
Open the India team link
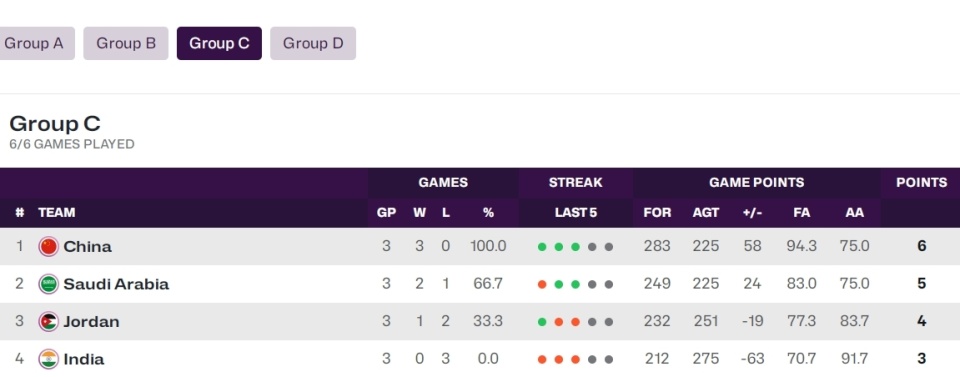pyautogui.click(x=84, y=359)
